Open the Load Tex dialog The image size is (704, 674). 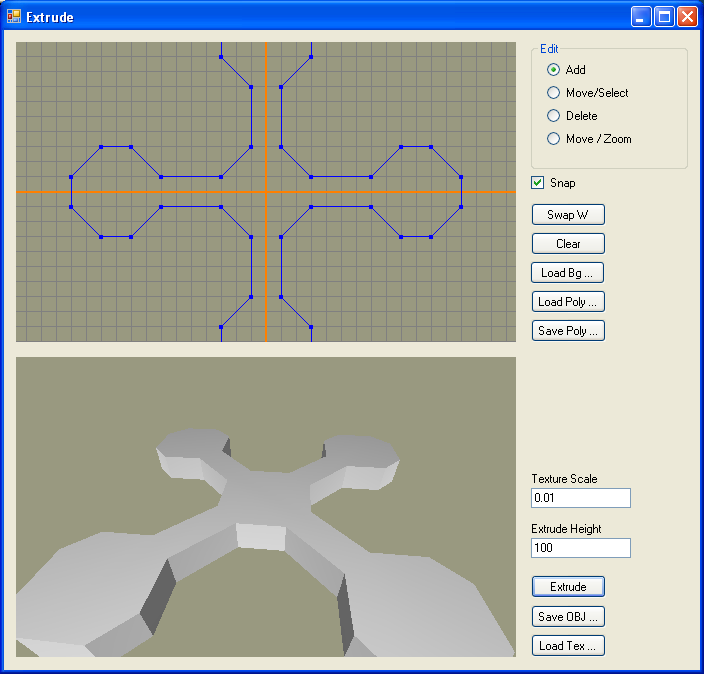coord(568,646)
